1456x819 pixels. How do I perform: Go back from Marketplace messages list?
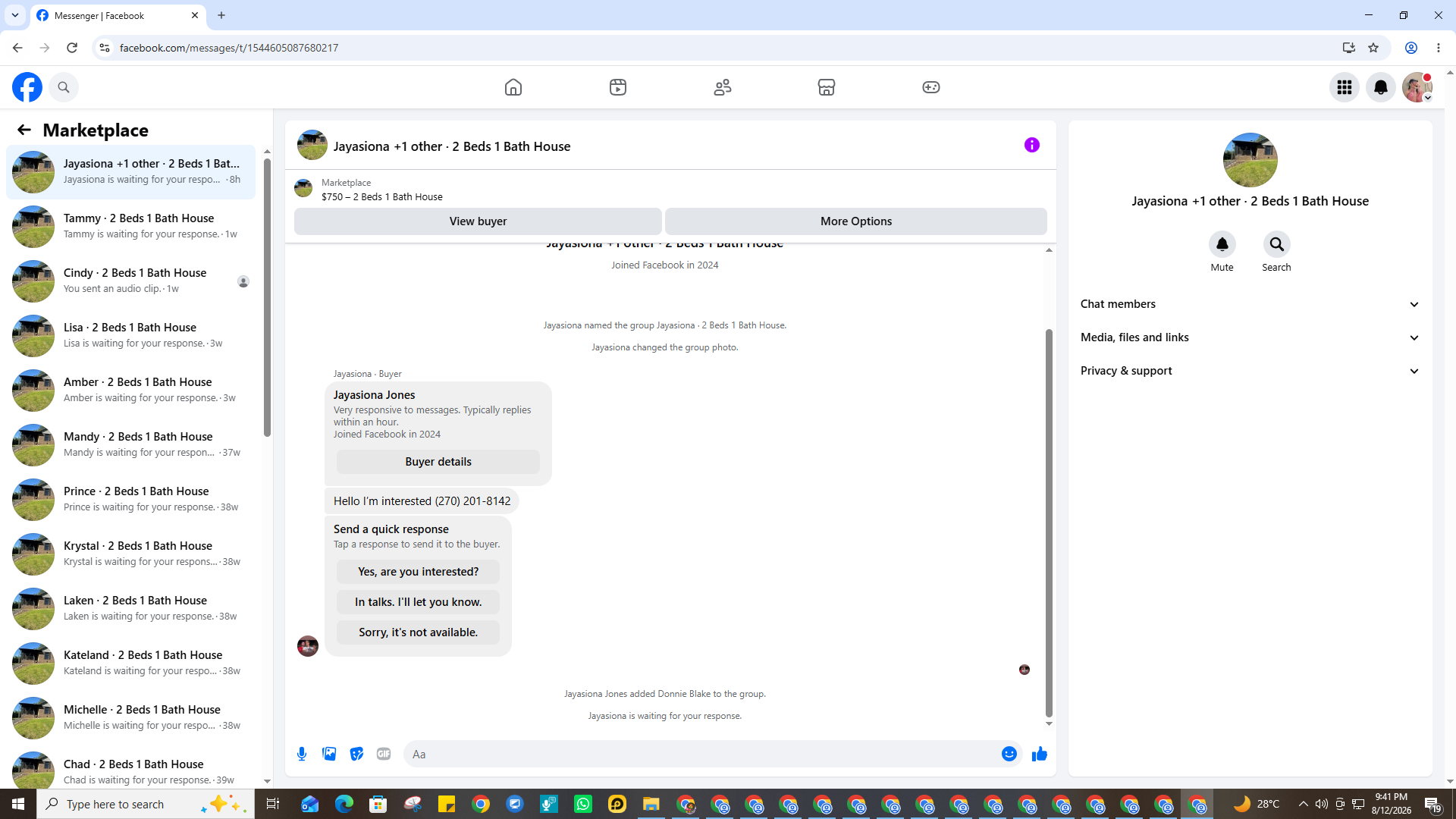tap(24, 130)
